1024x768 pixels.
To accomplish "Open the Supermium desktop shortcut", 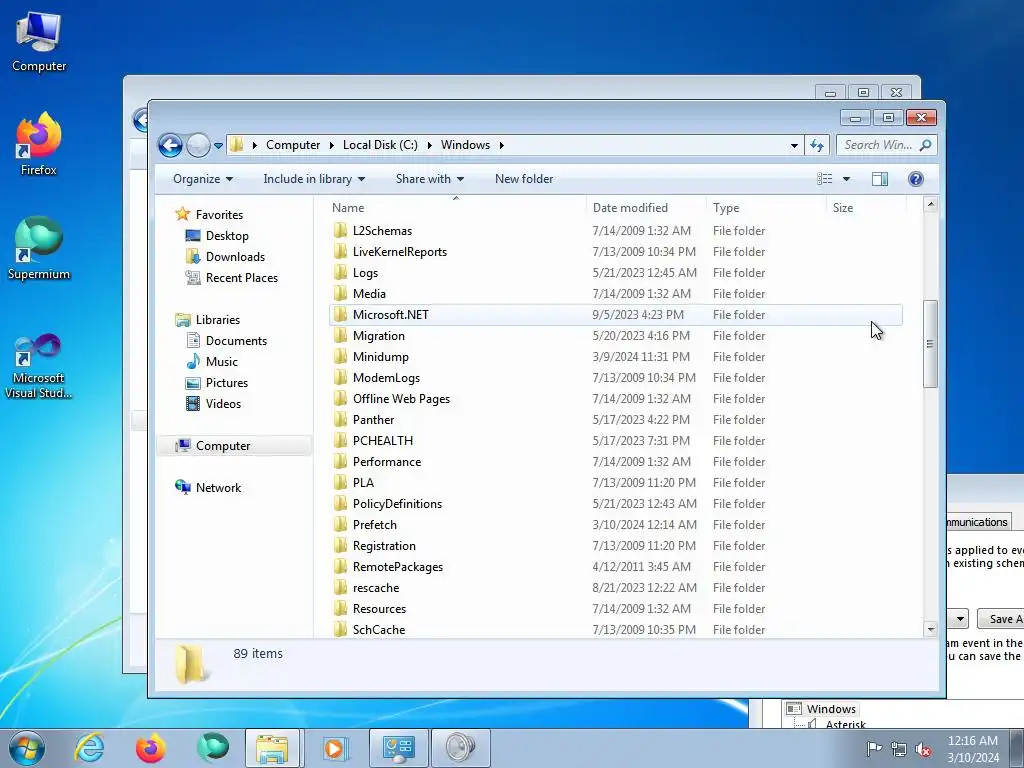I will tap(39, 249).
